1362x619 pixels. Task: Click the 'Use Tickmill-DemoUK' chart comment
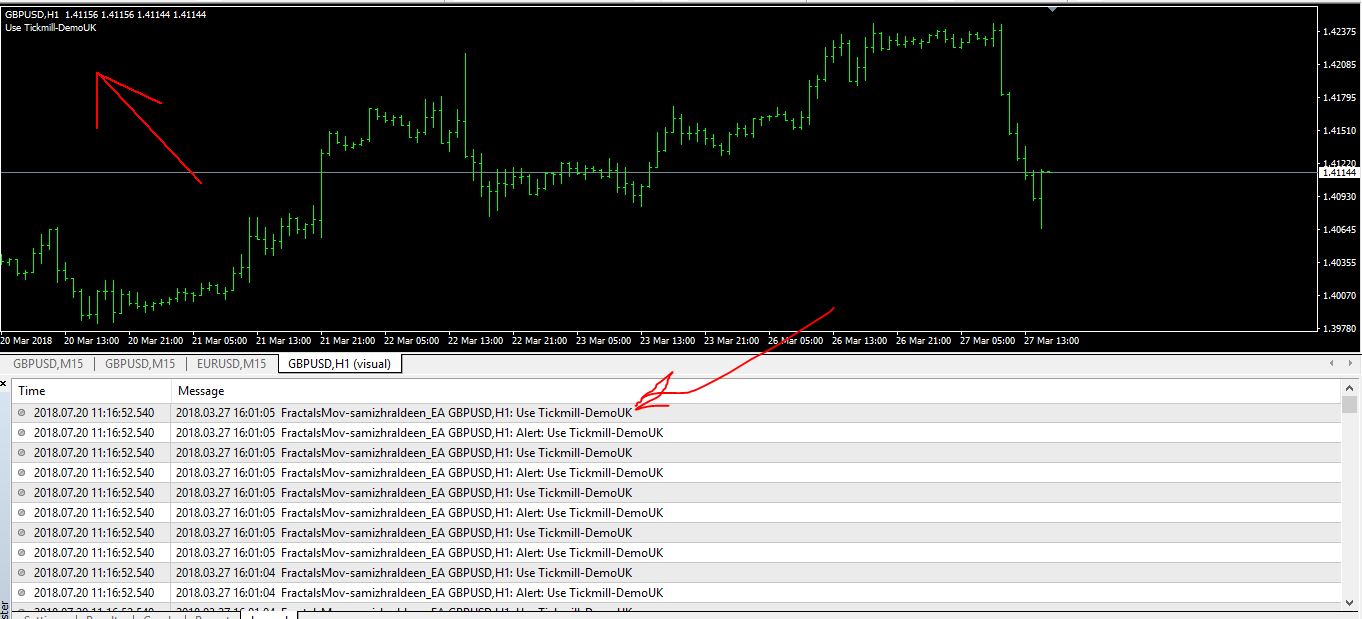point(51,27)
